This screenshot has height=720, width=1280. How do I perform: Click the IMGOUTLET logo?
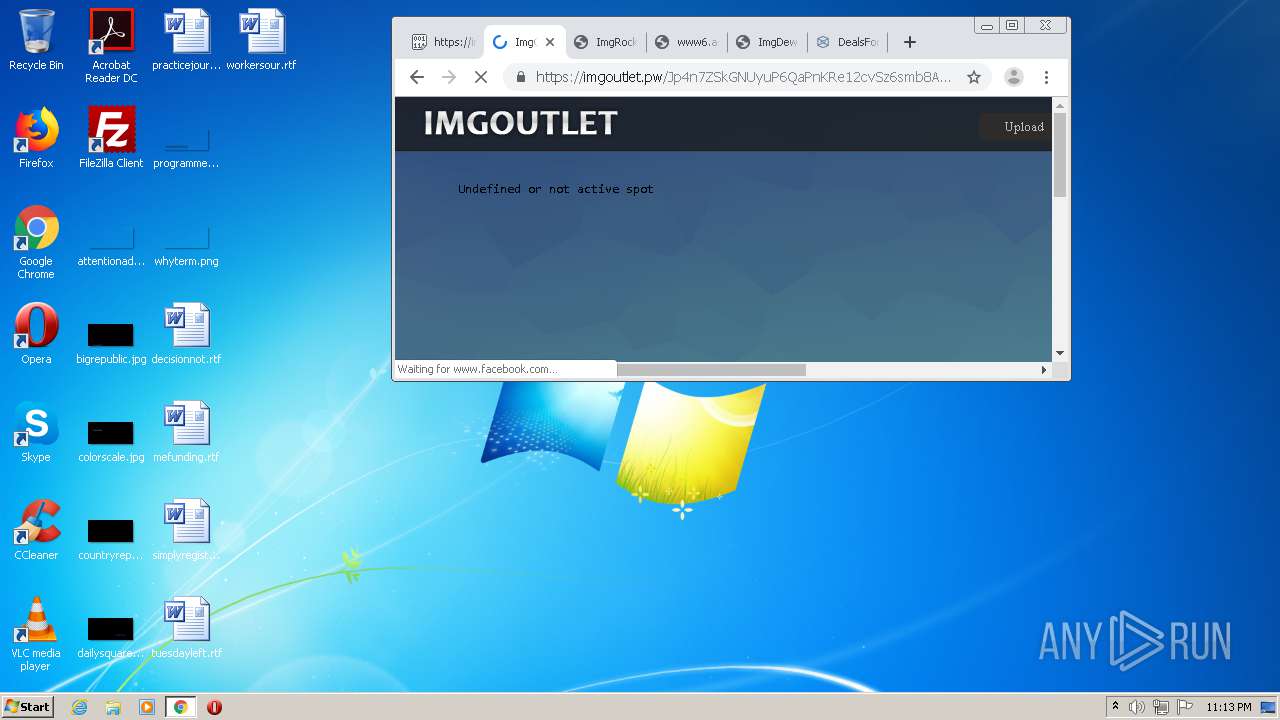[520, 123]
